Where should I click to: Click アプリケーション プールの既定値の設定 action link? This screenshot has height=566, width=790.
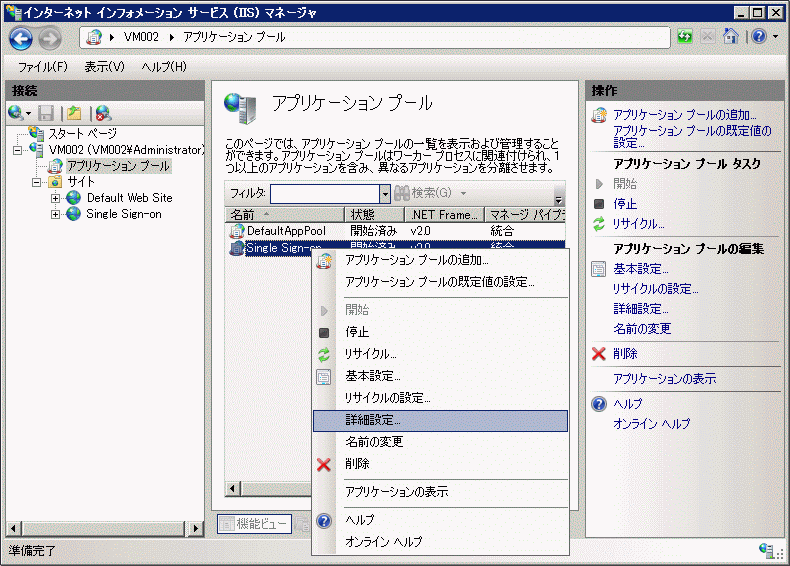[691, 137]
